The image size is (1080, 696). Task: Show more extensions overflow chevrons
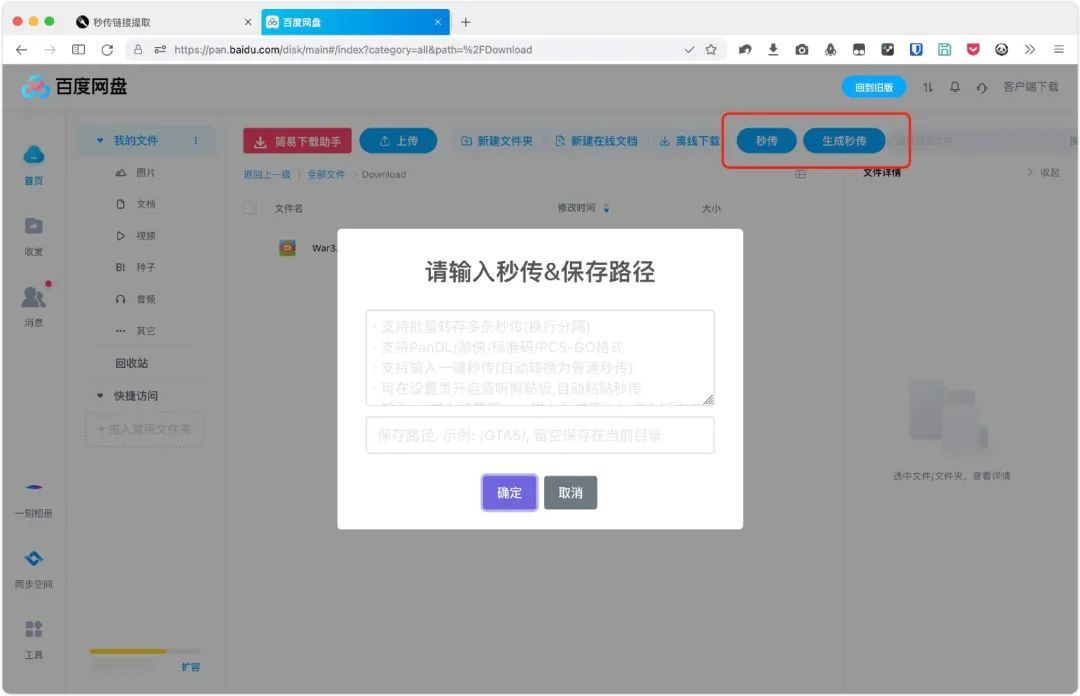1030,50
